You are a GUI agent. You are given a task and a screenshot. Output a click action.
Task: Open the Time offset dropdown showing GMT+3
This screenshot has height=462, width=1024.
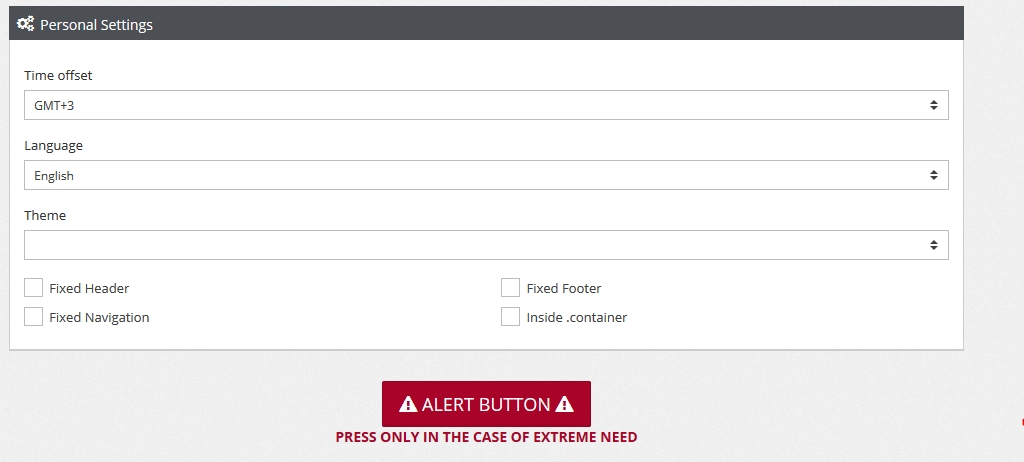480,105
